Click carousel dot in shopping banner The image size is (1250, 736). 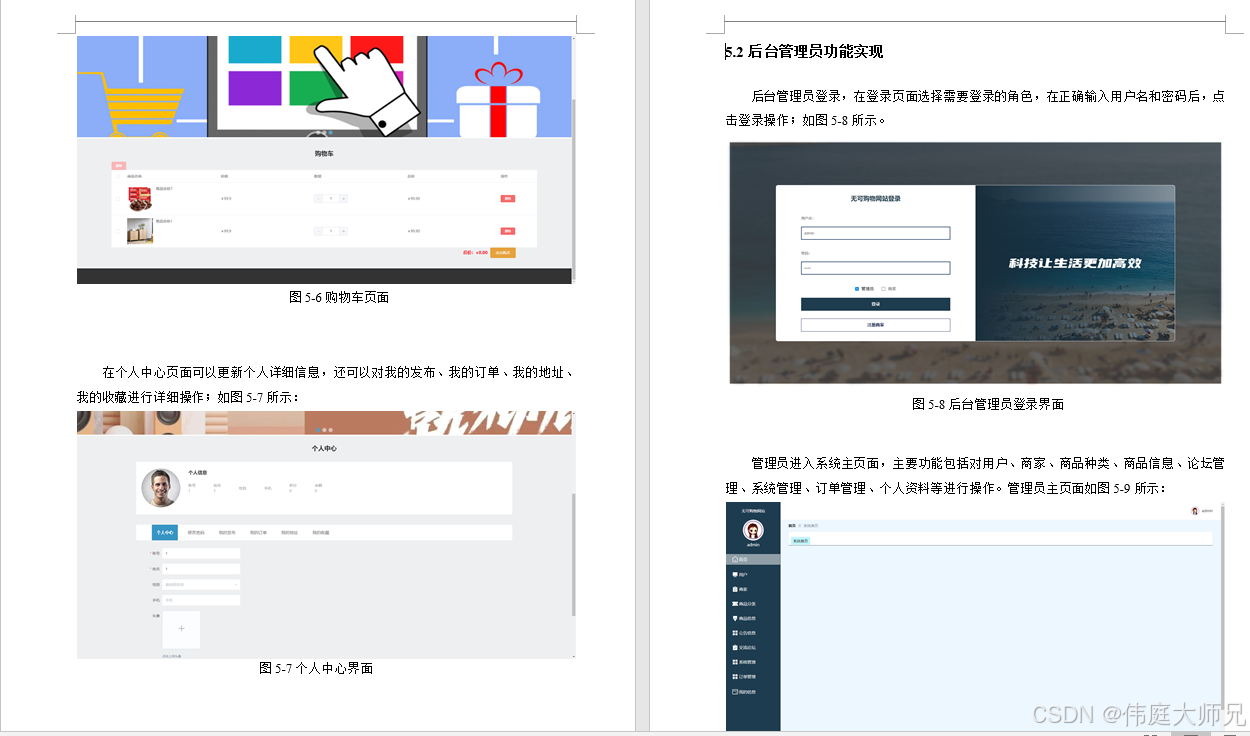pyautogui.click(x=331, y=132)
